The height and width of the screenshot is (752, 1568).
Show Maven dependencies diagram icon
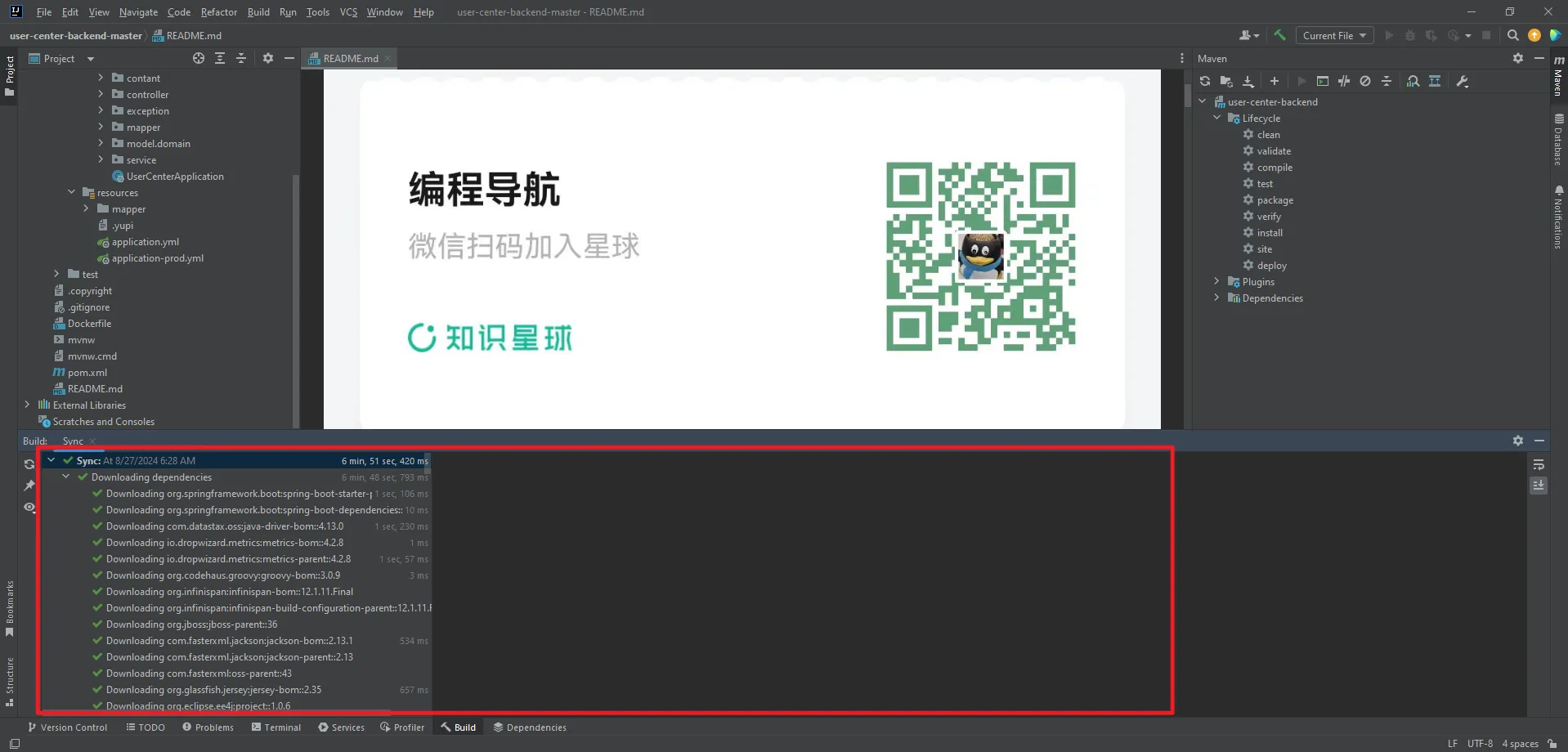1435,81
